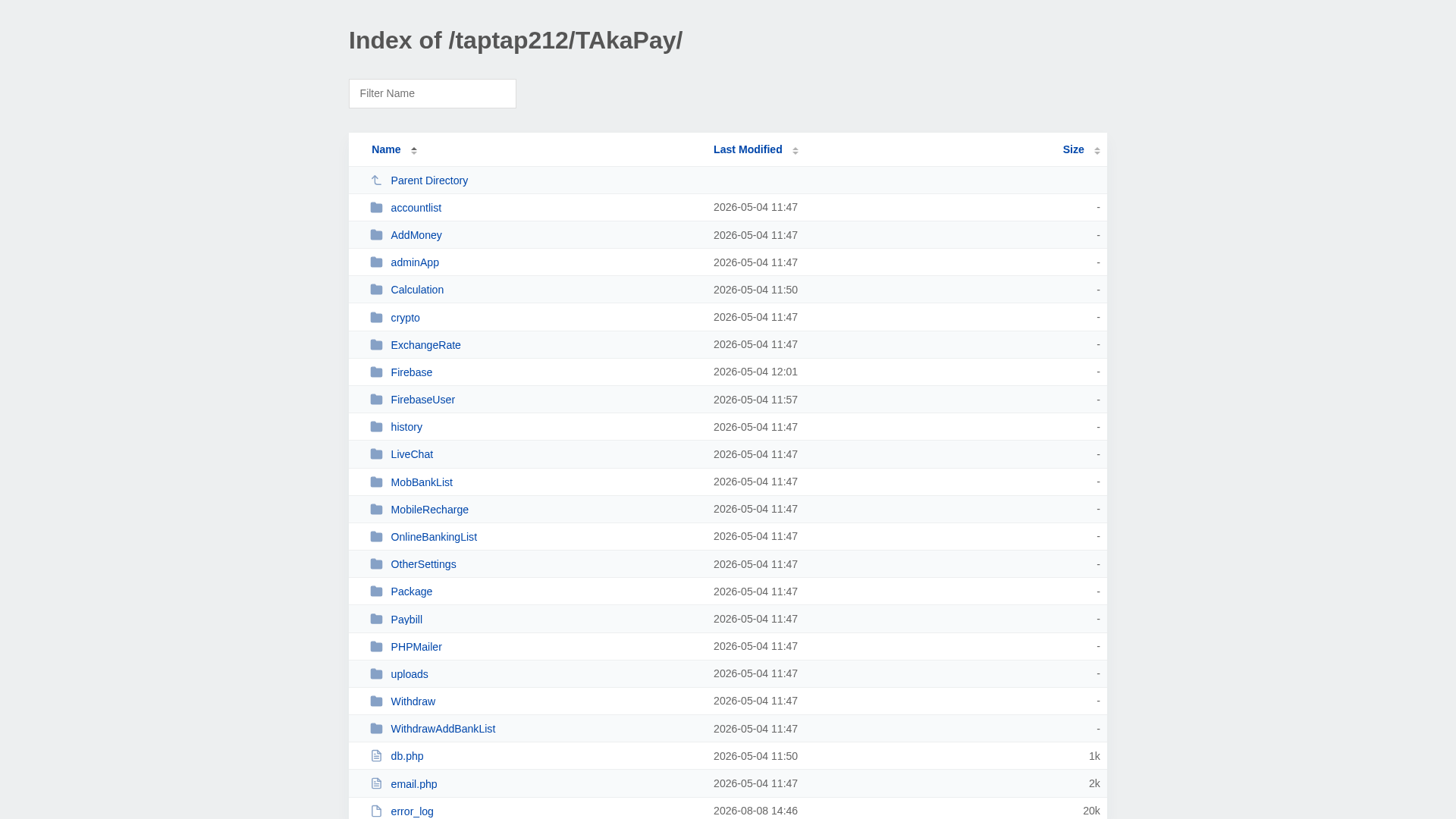Screen dimensions: 1456x819
Task: Open the Package folder link
Action: 412,591
